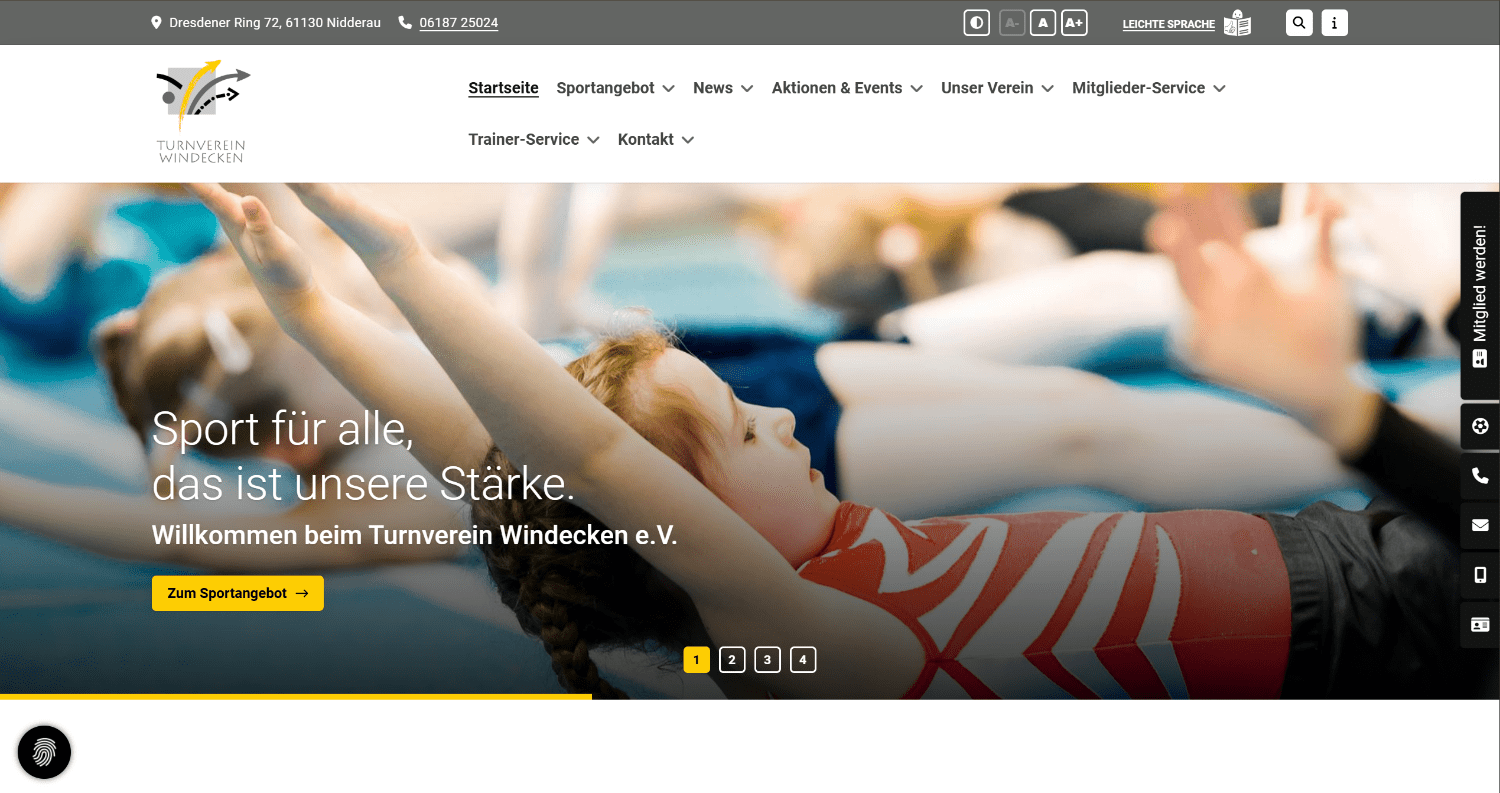Click the mobile phone sidebar icon
This screenshot has height=793, width=1500.
click(1480, 575)
